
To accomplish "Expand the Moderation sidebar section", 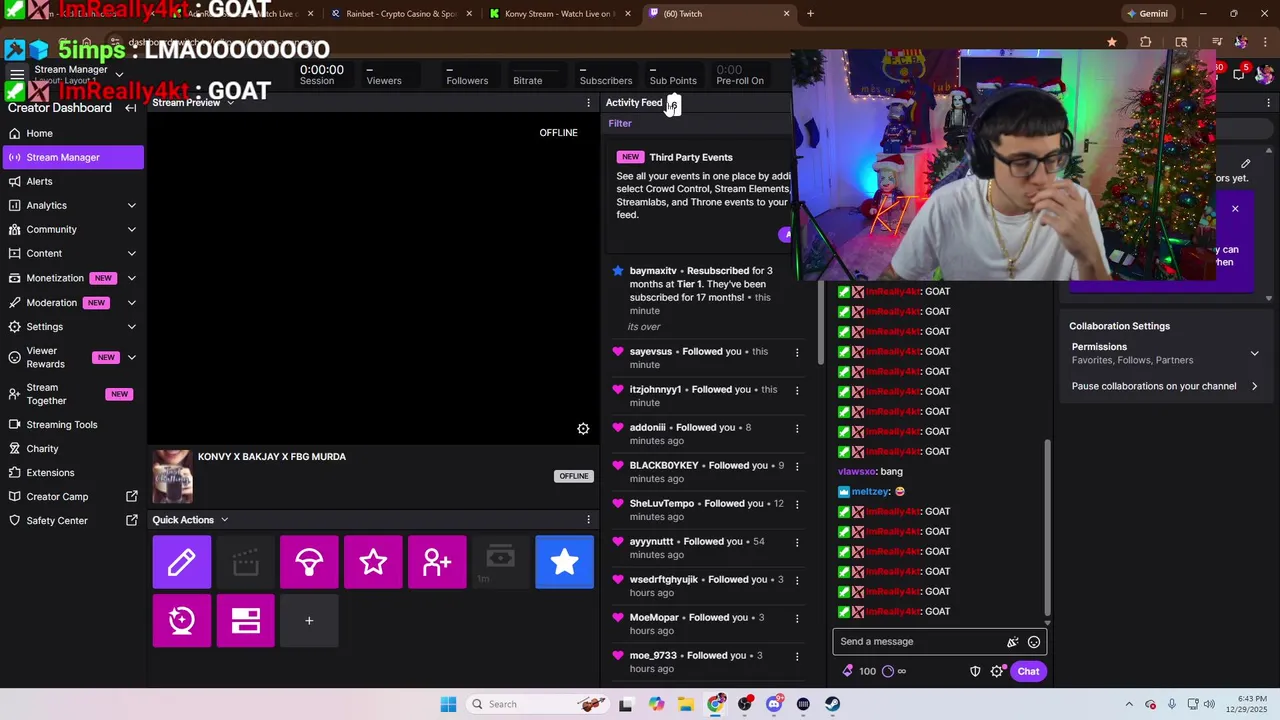I will pyautogui.click(x=132, y=302).
